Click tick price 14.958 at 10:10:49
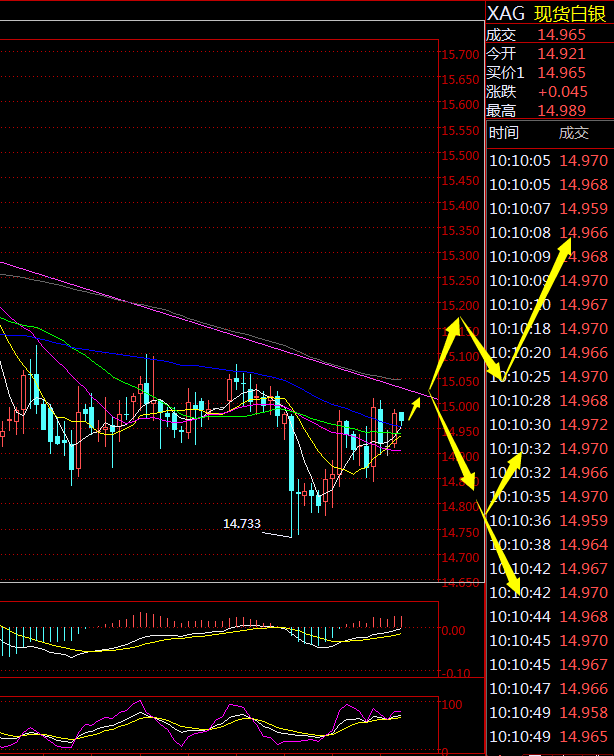 (584, 713)
